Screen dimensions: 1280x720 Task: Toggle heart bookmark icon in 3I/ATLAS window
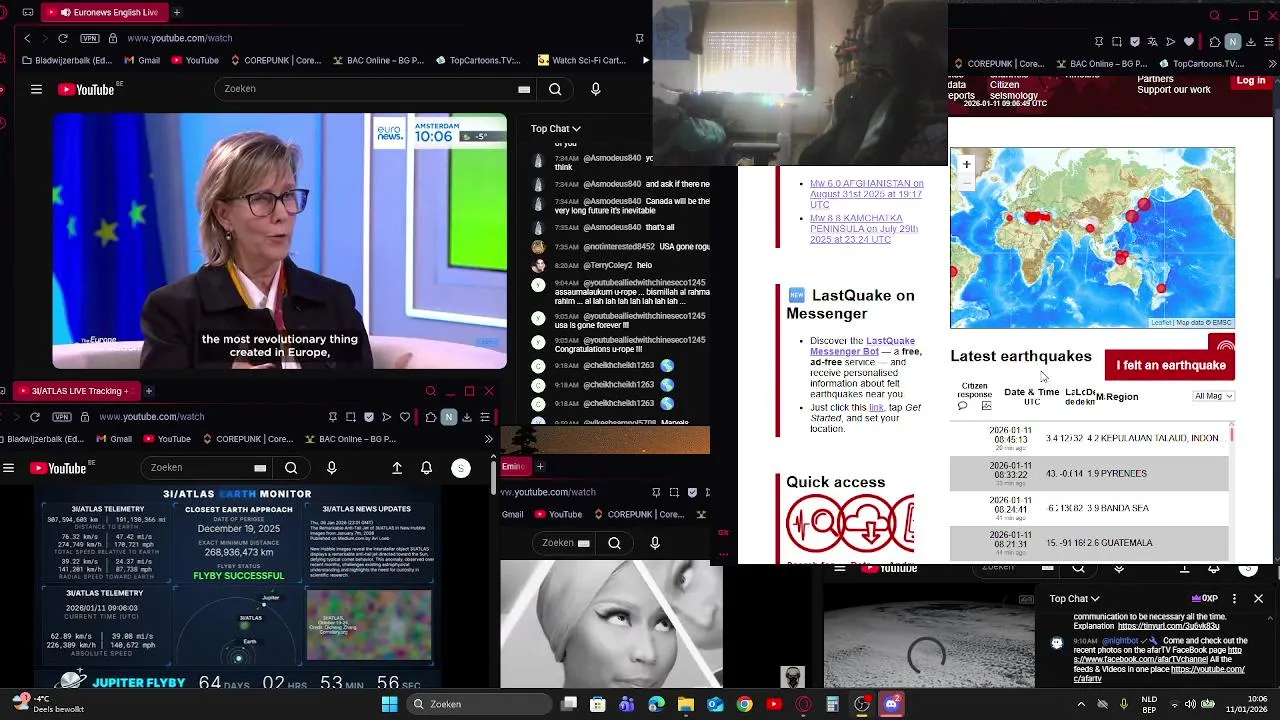pos(405,417)
